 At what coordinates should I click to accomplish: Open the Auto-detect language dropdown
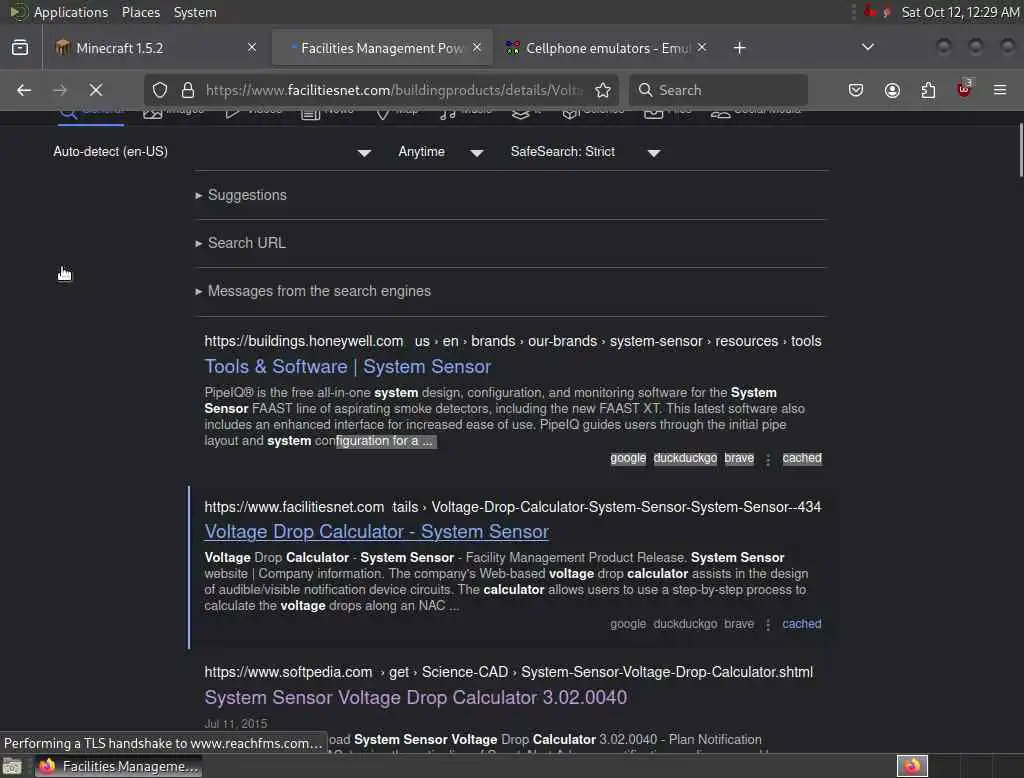click(x=212, y=152)
